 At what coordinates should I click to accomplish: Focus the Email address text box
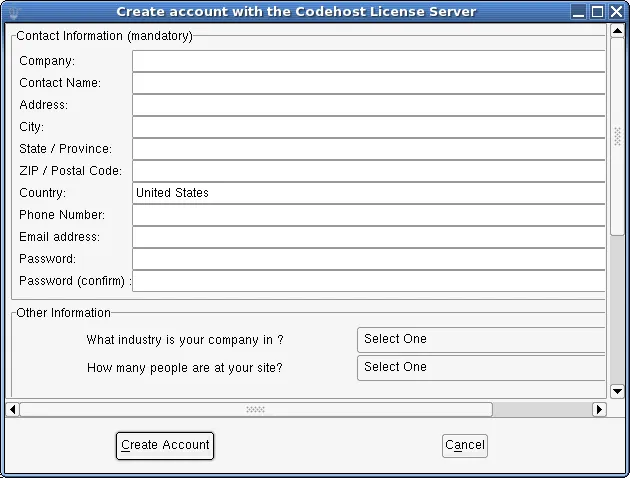tap(369, 237)
